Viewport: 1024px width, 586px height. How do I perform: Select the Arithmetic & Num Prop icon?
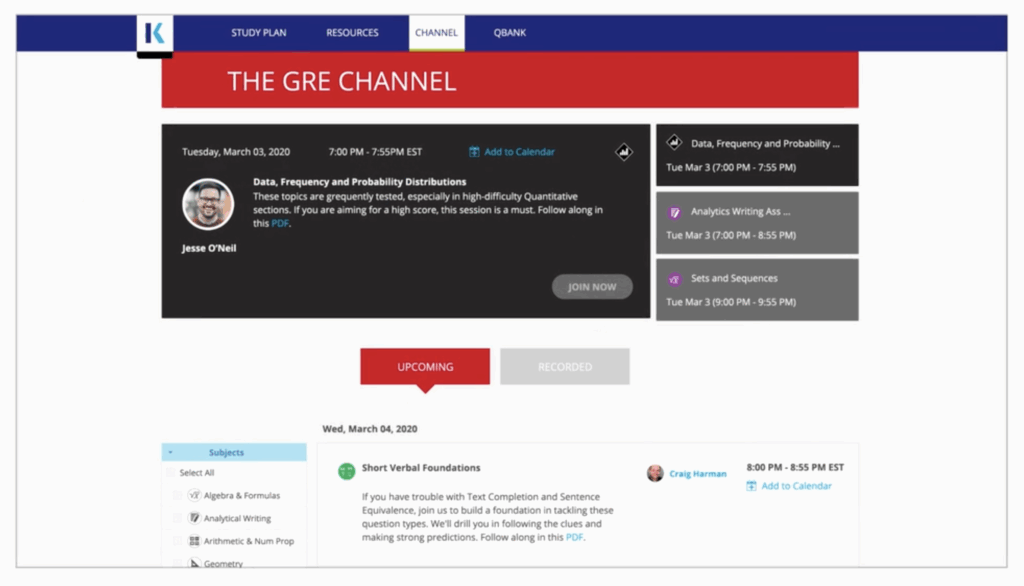[195, 541]
